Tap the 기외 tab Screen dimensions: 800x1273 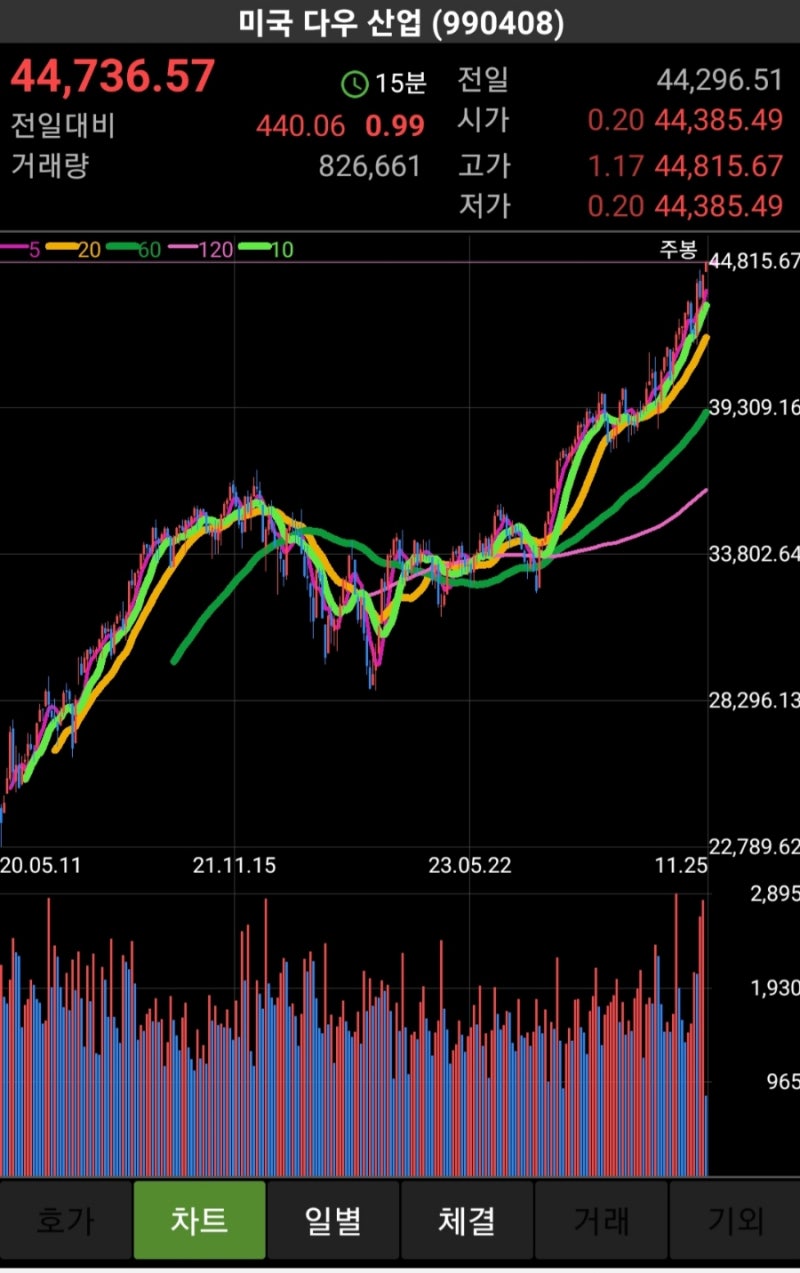[x=735, y=1220]
